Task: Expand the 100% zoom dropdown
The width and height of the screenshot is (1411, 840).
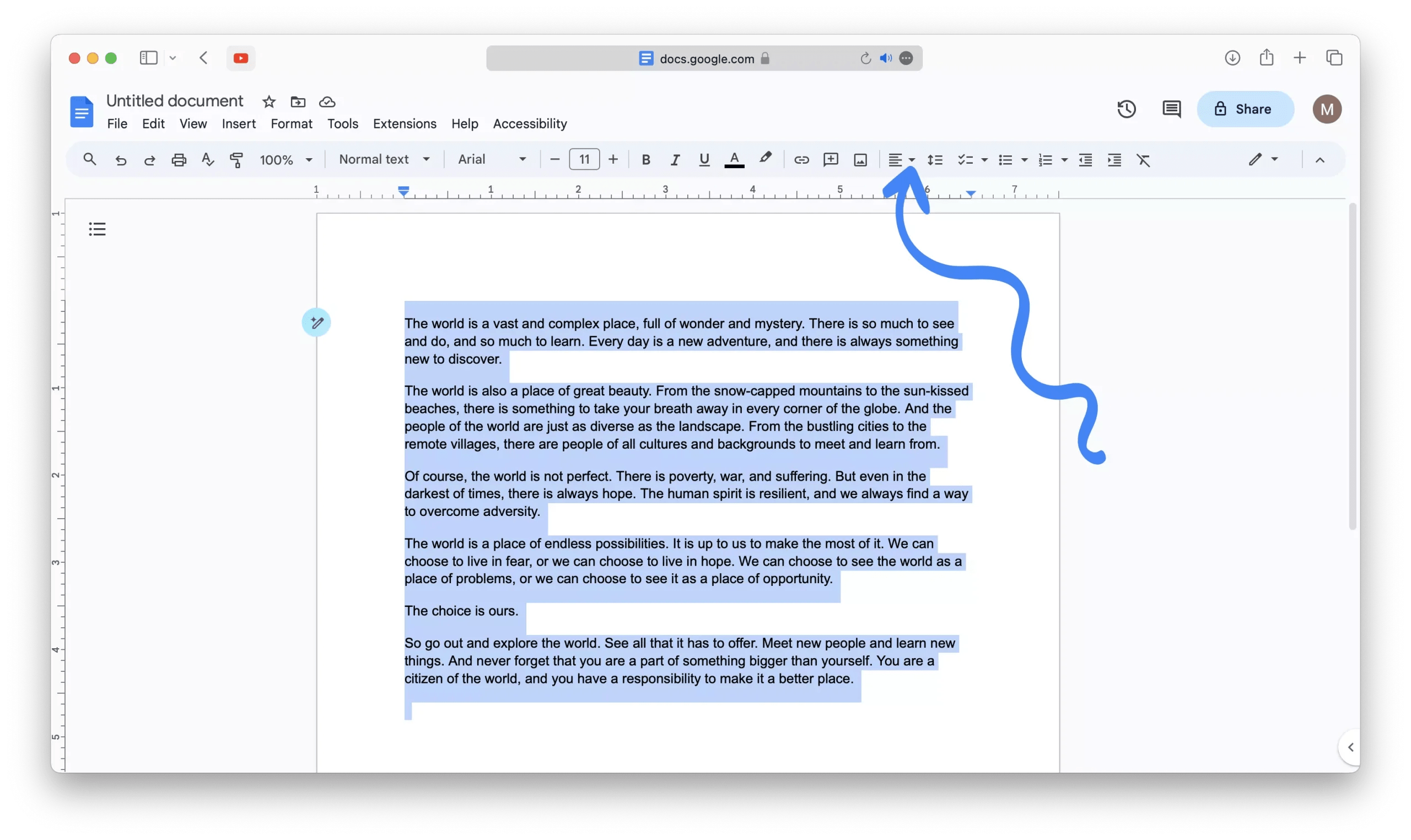Action: 286,160
